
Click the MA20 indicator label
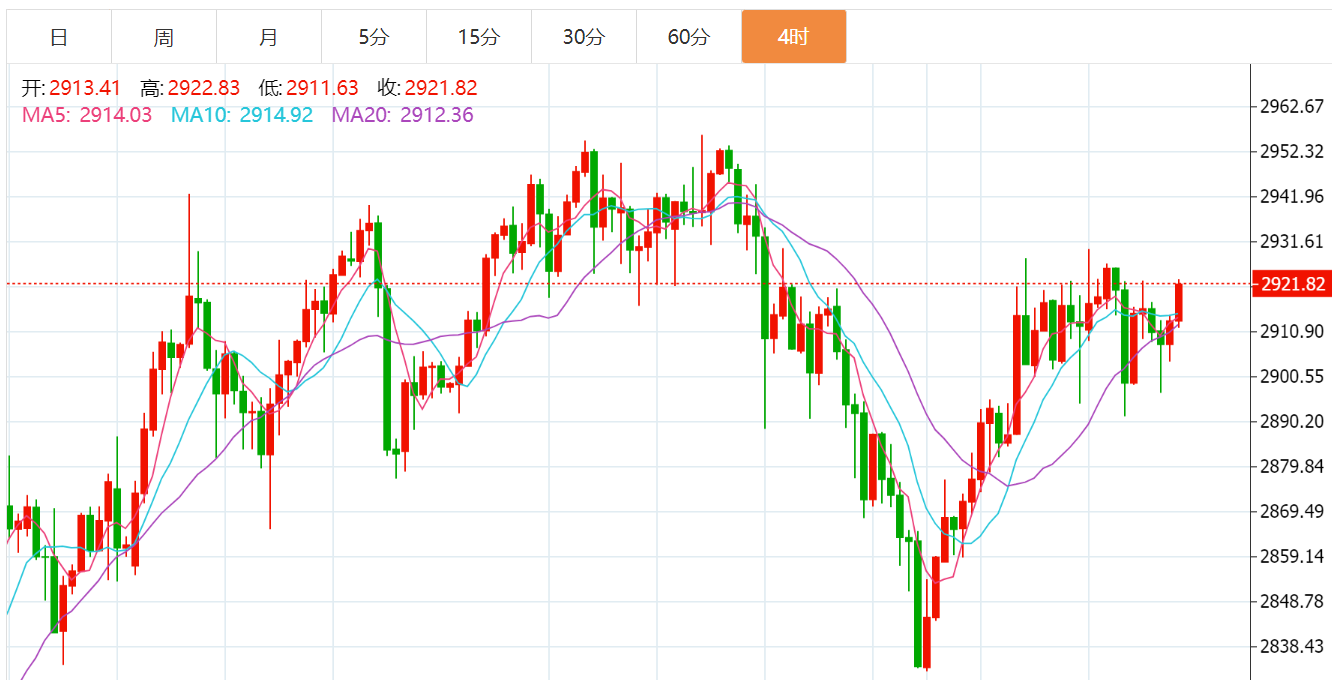point(403,115)
